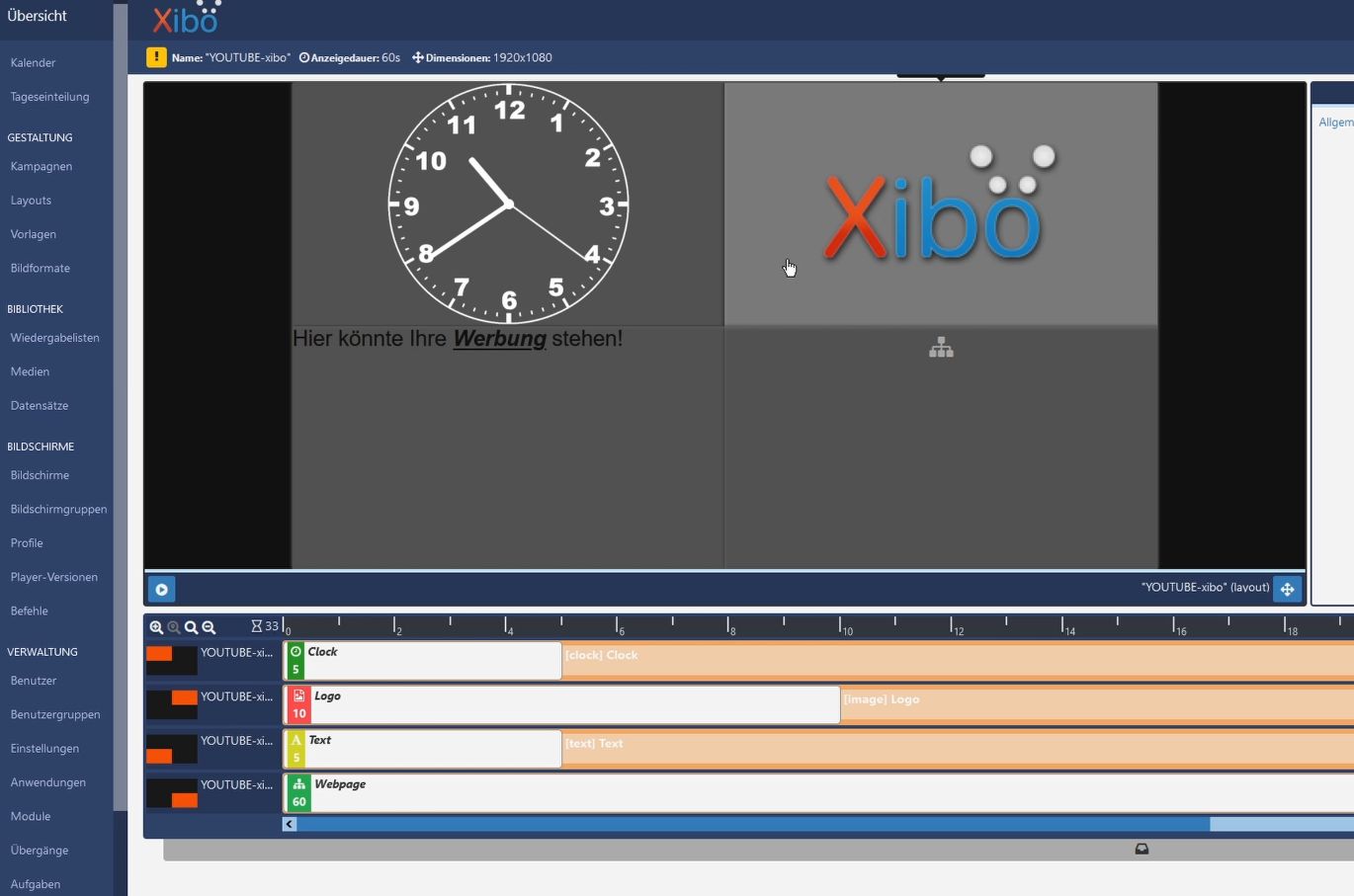Select the Text widget on timeline
Image resolution: width=1354 pixels, height=896 pixels.
coord(423,749)
